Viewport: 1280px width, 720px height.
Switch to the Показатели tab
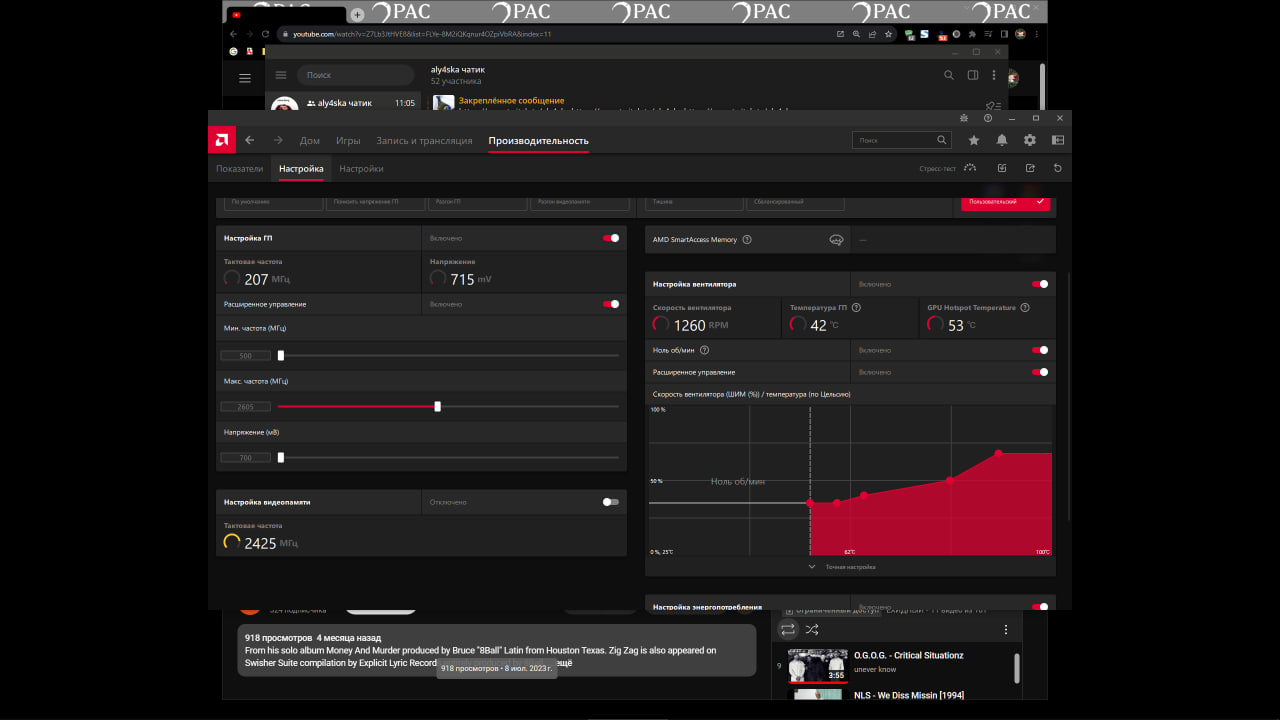pos(240,169)
